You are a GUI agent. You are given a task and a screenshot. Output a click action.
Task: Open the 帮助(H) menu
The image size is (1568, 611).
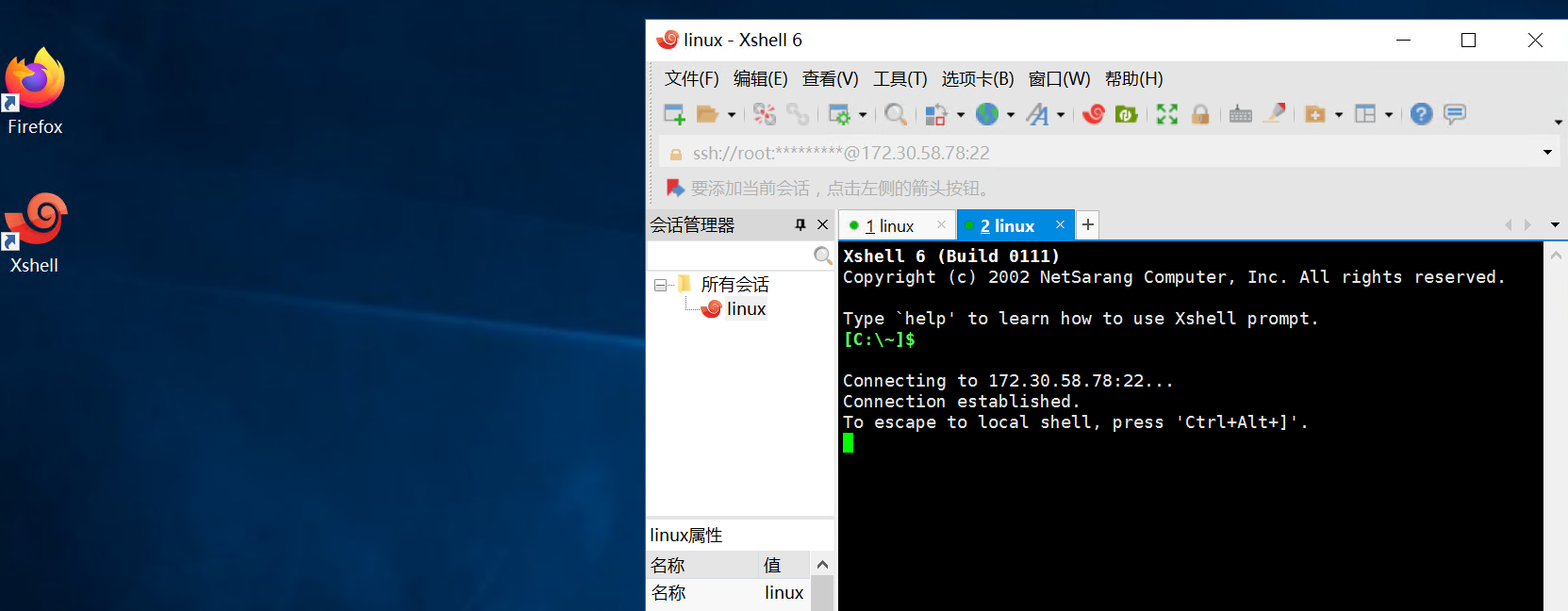point(1133,79)
